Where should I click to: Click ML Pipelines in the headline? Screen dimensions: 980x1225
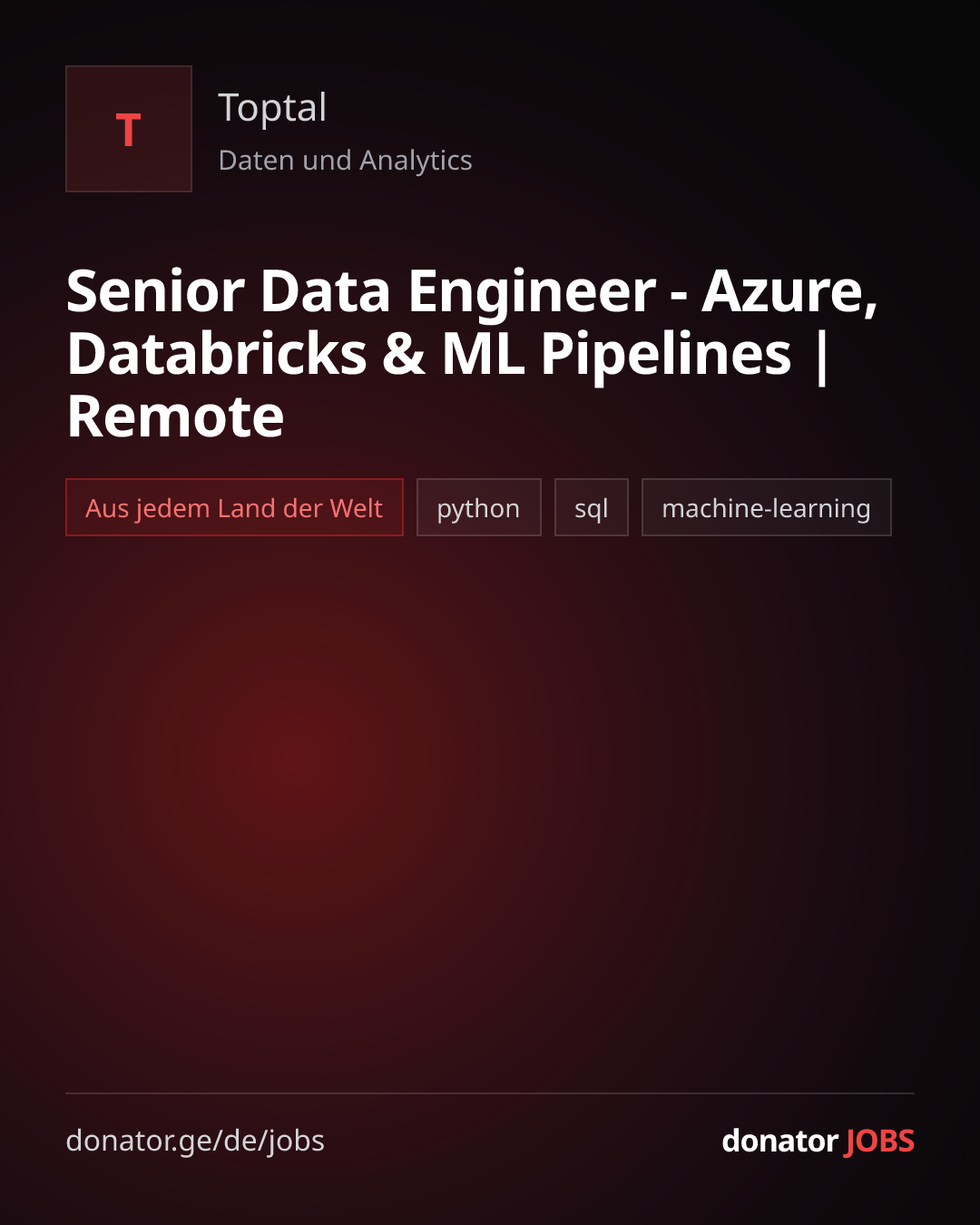(616, 355)
